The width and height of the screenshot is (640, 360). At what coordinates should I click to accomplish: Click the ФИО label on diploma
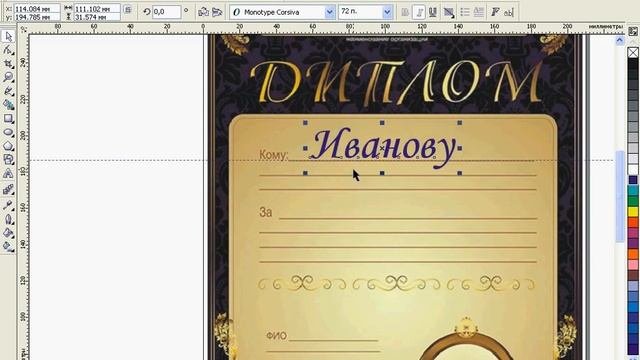276,336
